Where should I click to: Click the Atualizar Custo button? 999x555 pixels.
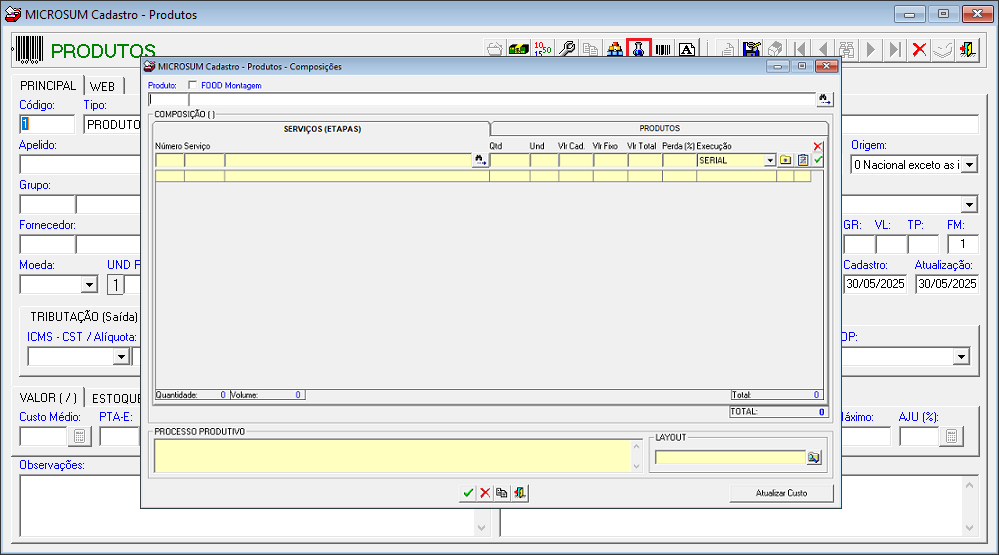780,493
